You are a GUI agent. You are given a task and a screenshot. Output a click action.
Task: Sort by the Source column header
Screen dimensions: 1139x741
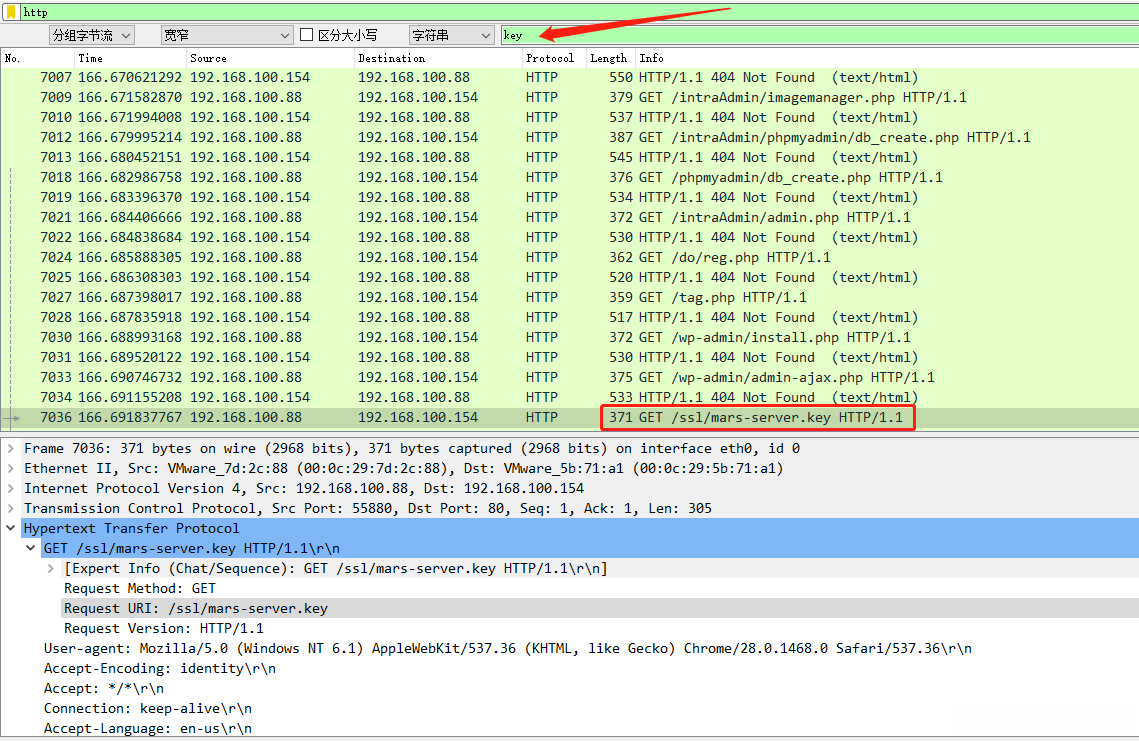(269, 58)
